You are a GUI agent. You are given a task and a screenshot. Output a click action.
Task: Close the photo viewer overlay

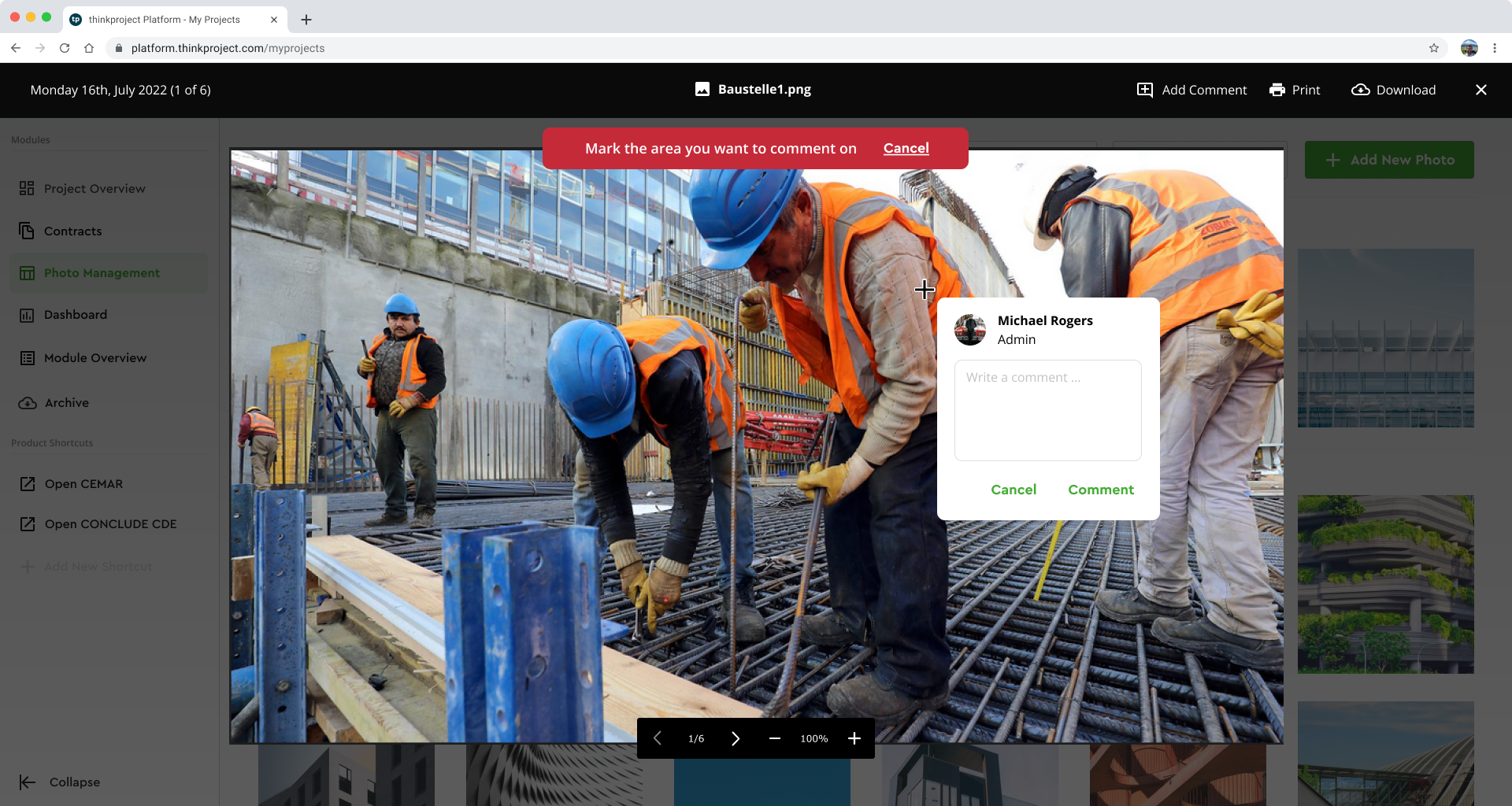pyautogui.click(x=1480, y=90)
